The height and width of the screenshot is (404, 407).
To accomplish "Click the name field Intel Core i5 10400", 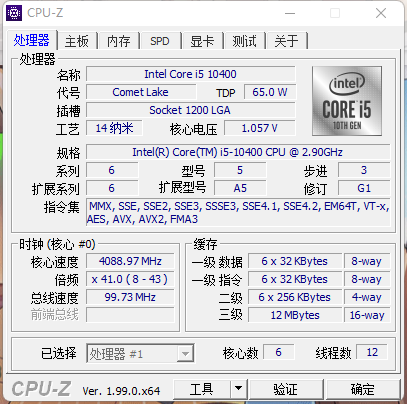I will tap(191, 74).
